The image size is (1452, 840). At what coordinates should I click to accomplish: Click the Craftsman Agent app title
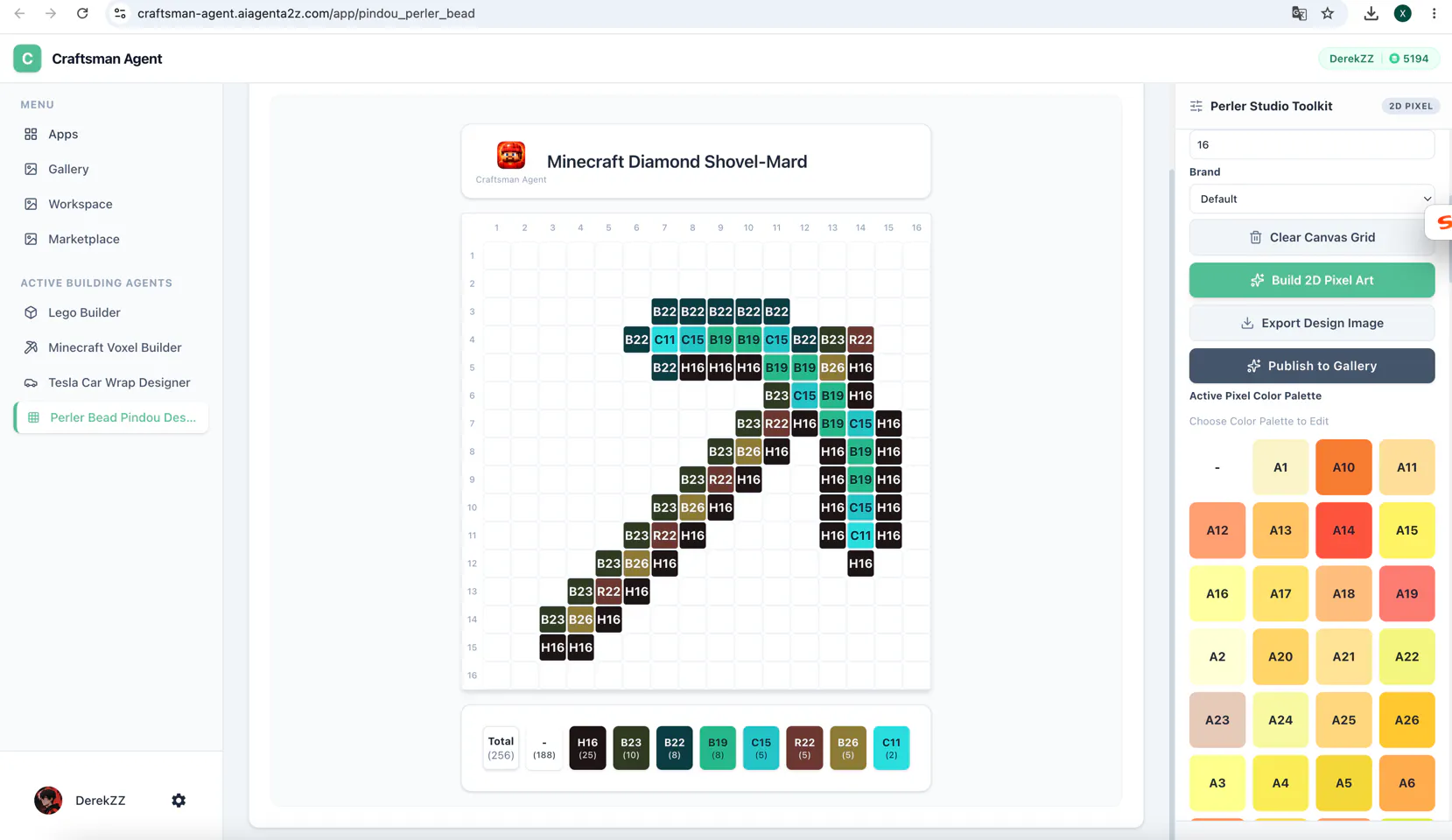[107, 59]
